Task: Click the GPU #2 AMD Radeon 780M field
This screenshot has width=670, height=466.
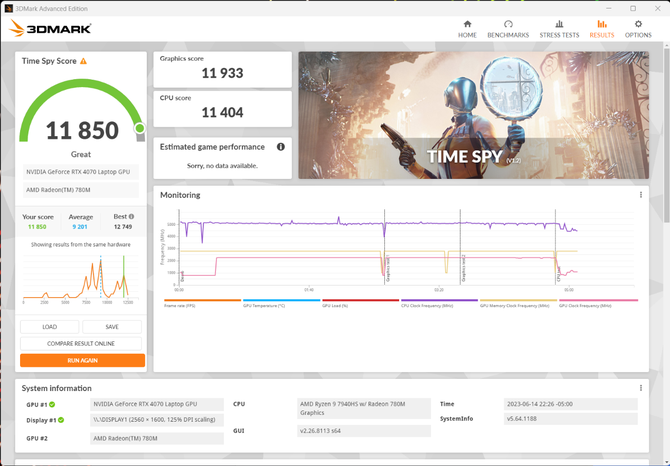Action: pyautogui.click(x=157, y=438)
